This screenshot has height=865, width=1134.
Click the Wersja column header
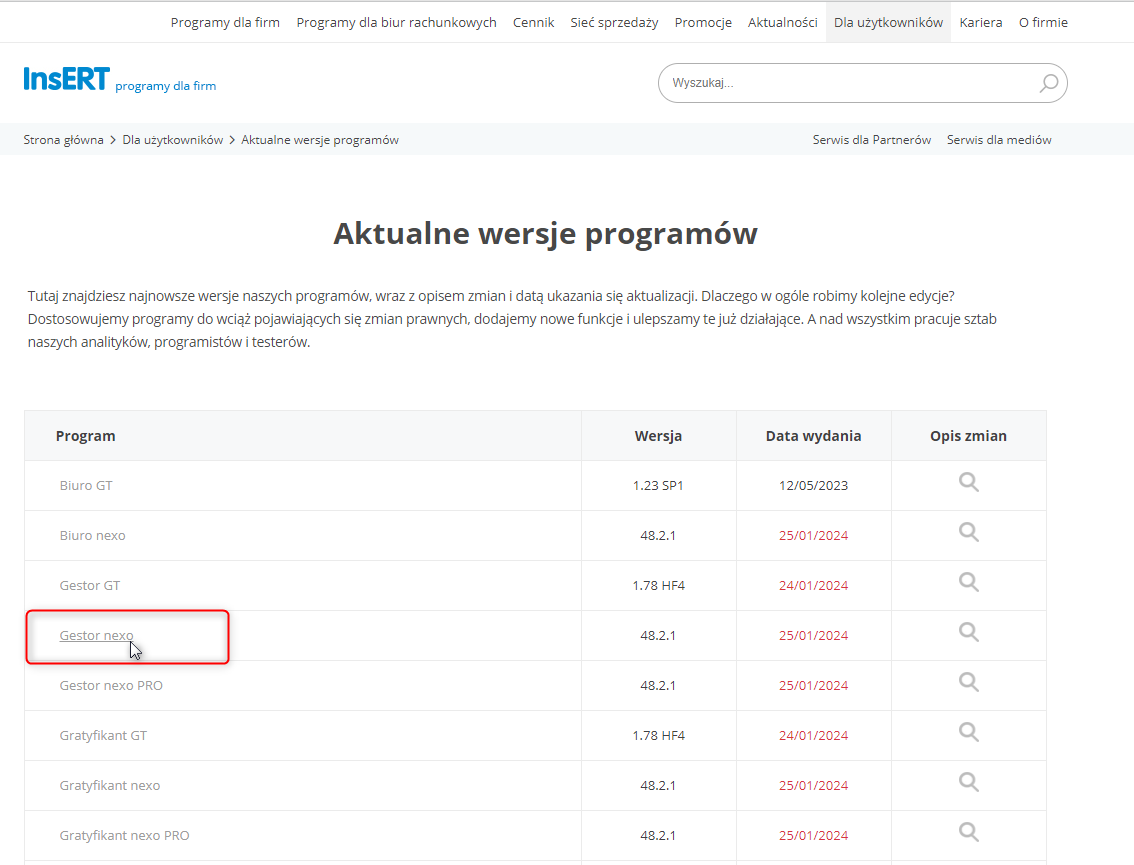(x=658, y=435)
